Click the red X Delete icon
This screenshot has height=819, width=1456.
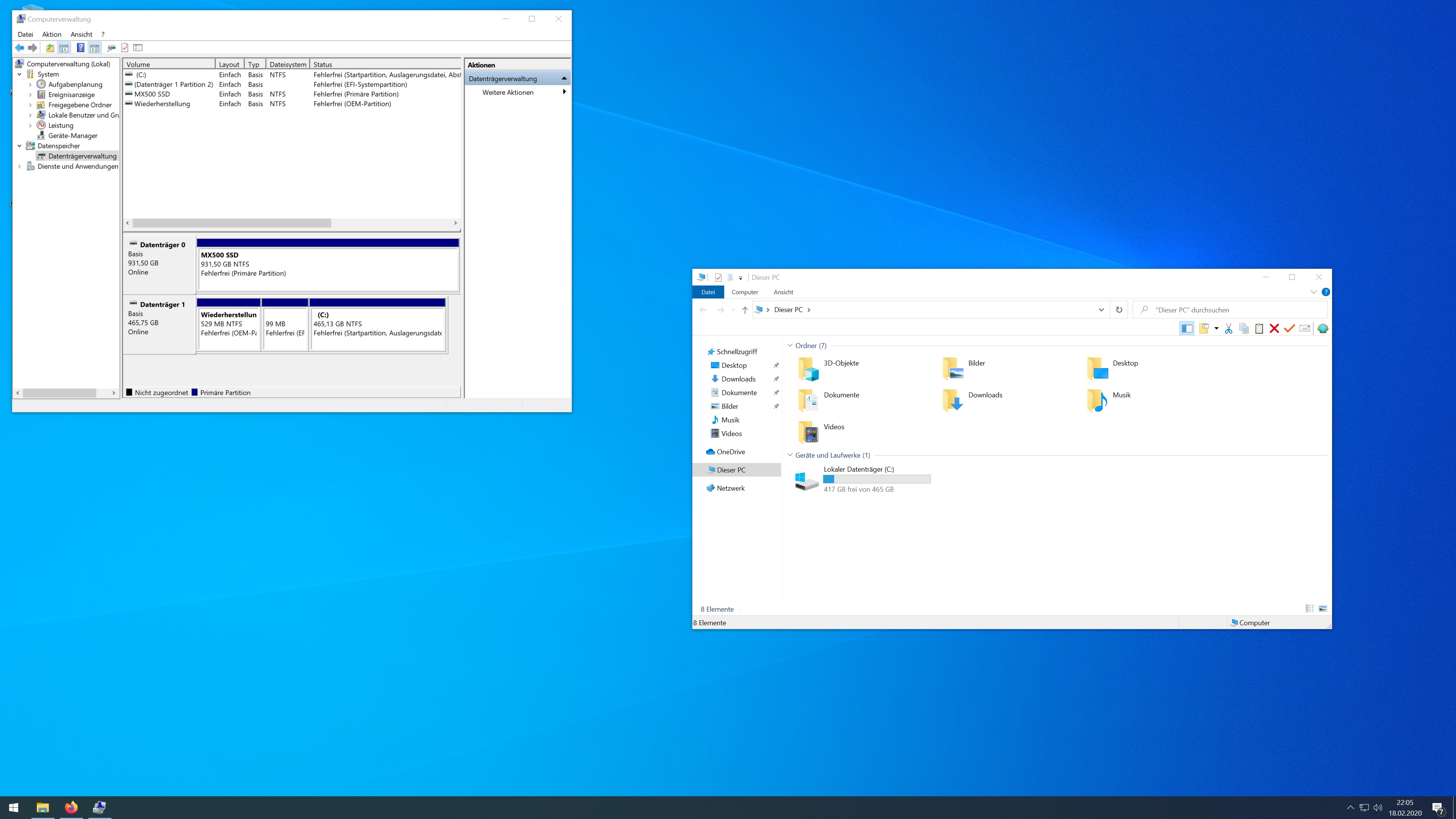(1274, 328)
